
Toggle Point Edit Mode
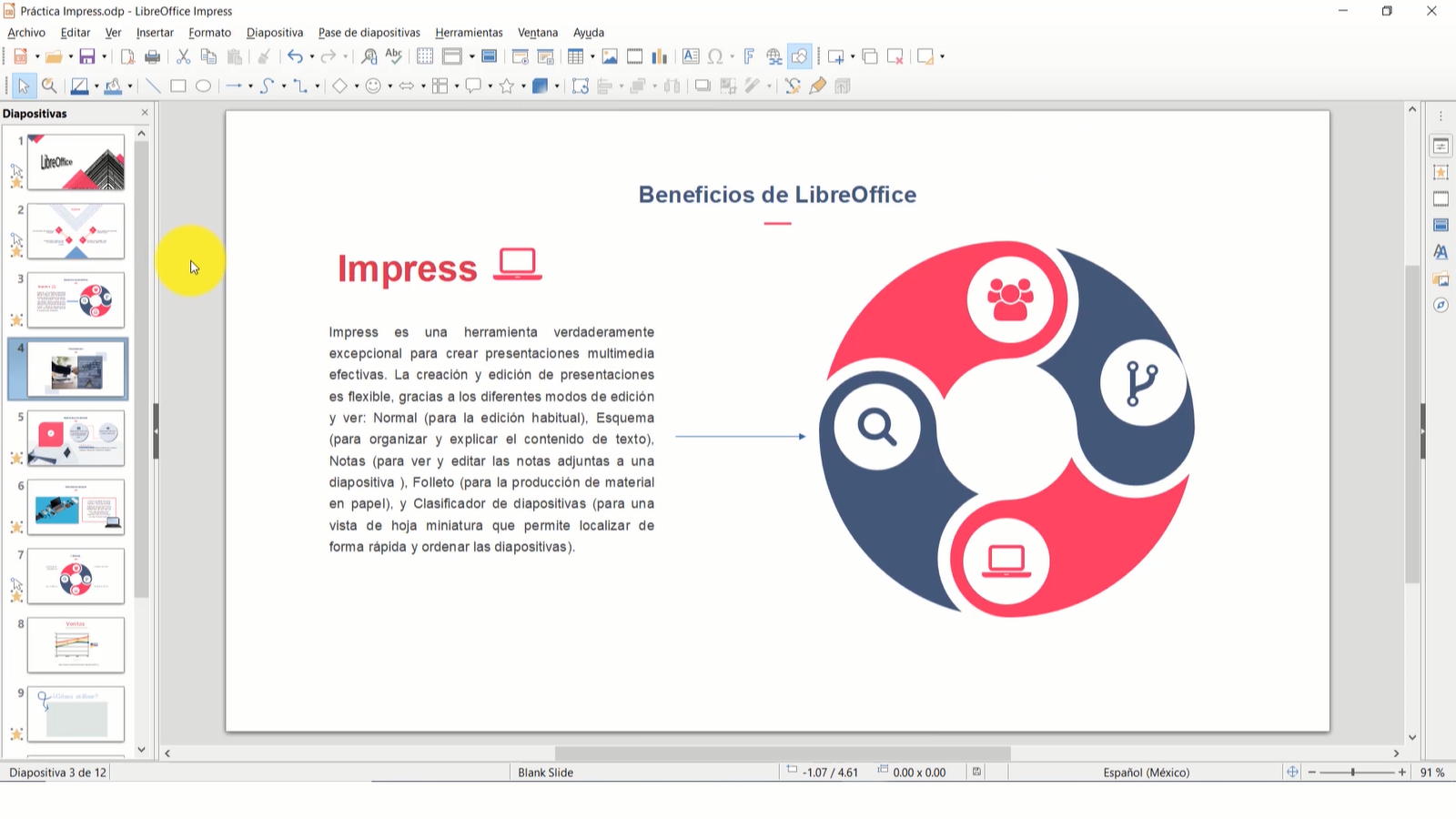click(x=793, y=86)
